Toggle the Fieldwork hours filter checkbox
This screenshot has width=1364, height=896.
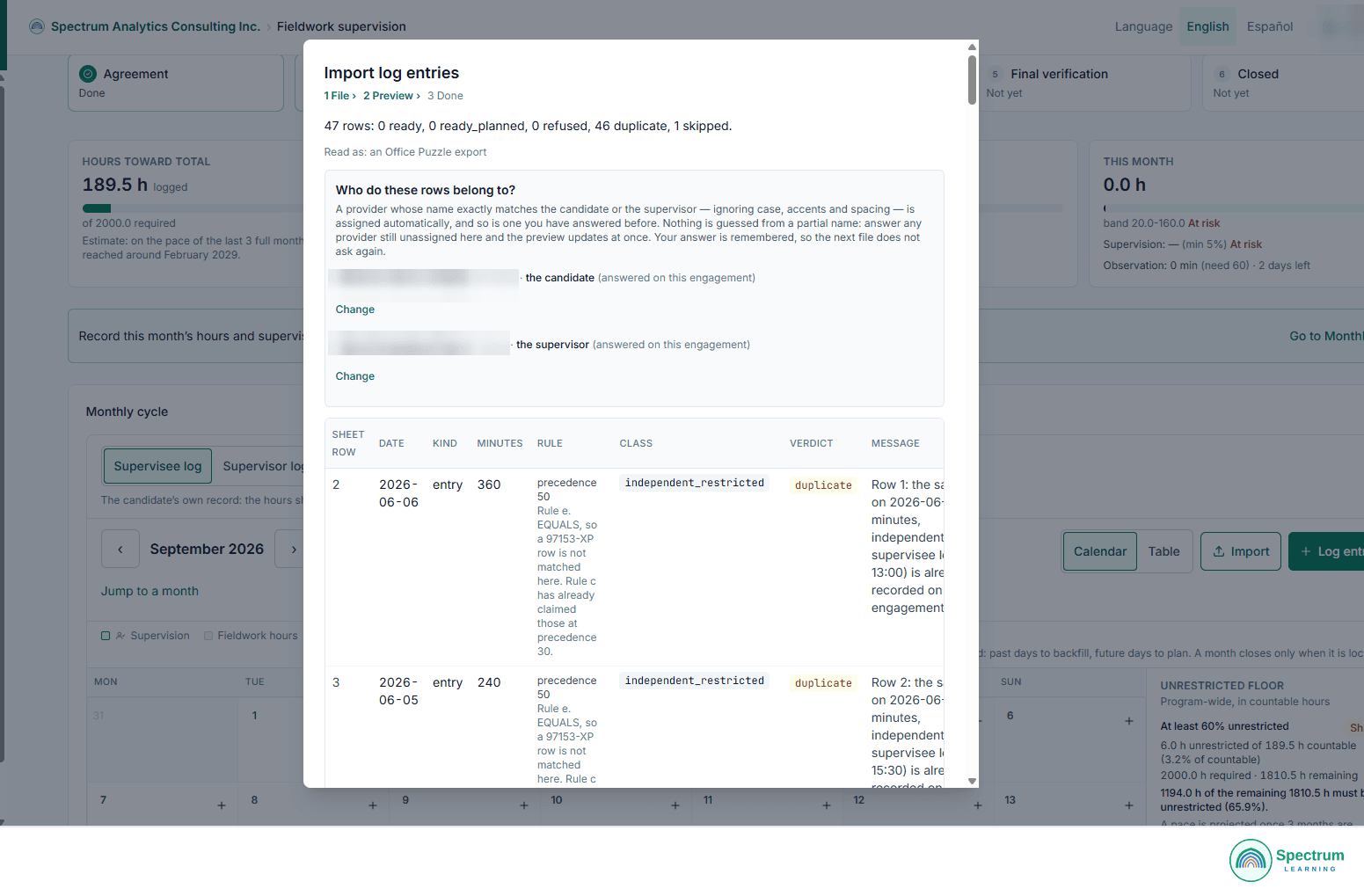point(208,636)
